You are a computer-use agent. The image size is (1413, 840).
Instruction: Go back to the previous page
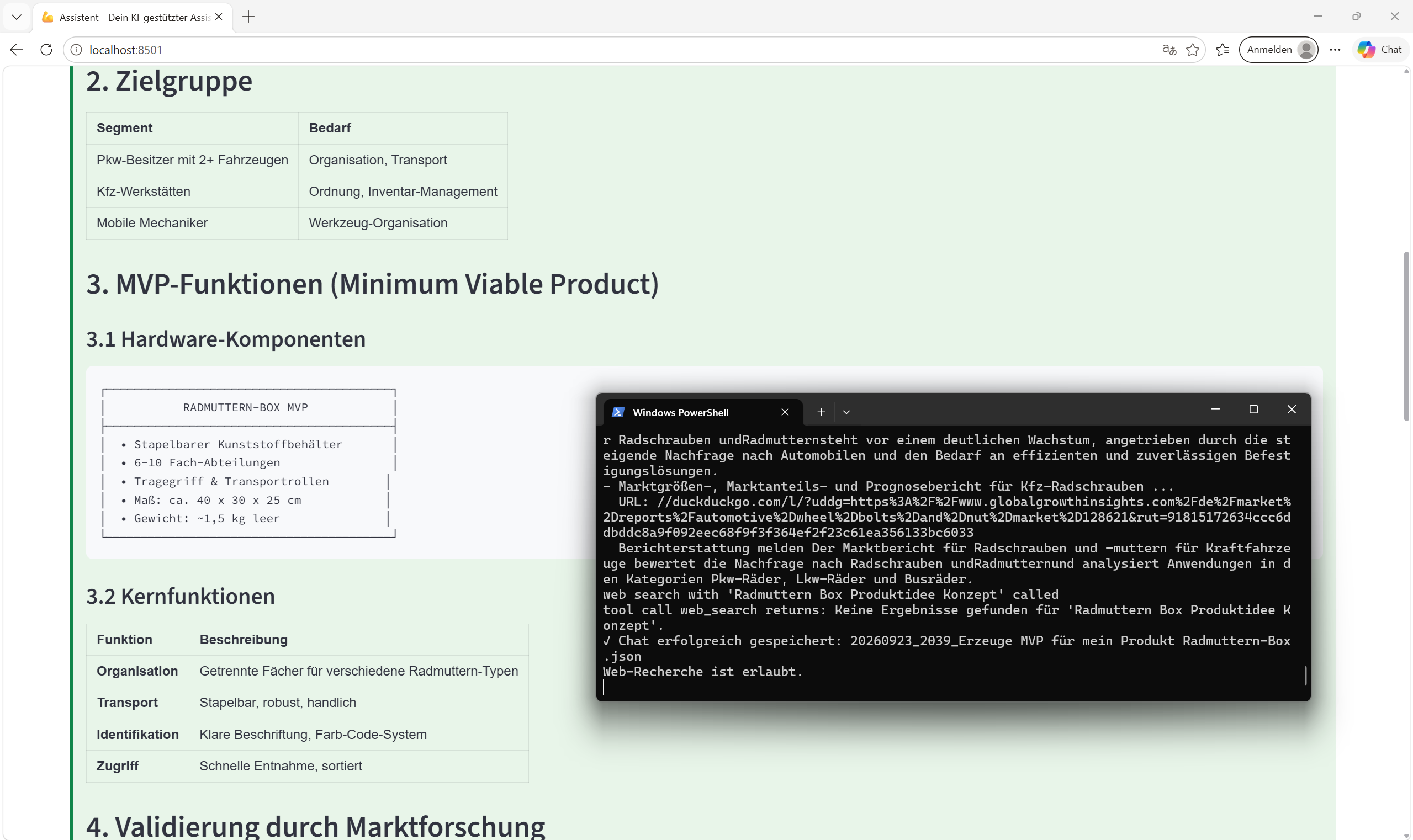17,50
